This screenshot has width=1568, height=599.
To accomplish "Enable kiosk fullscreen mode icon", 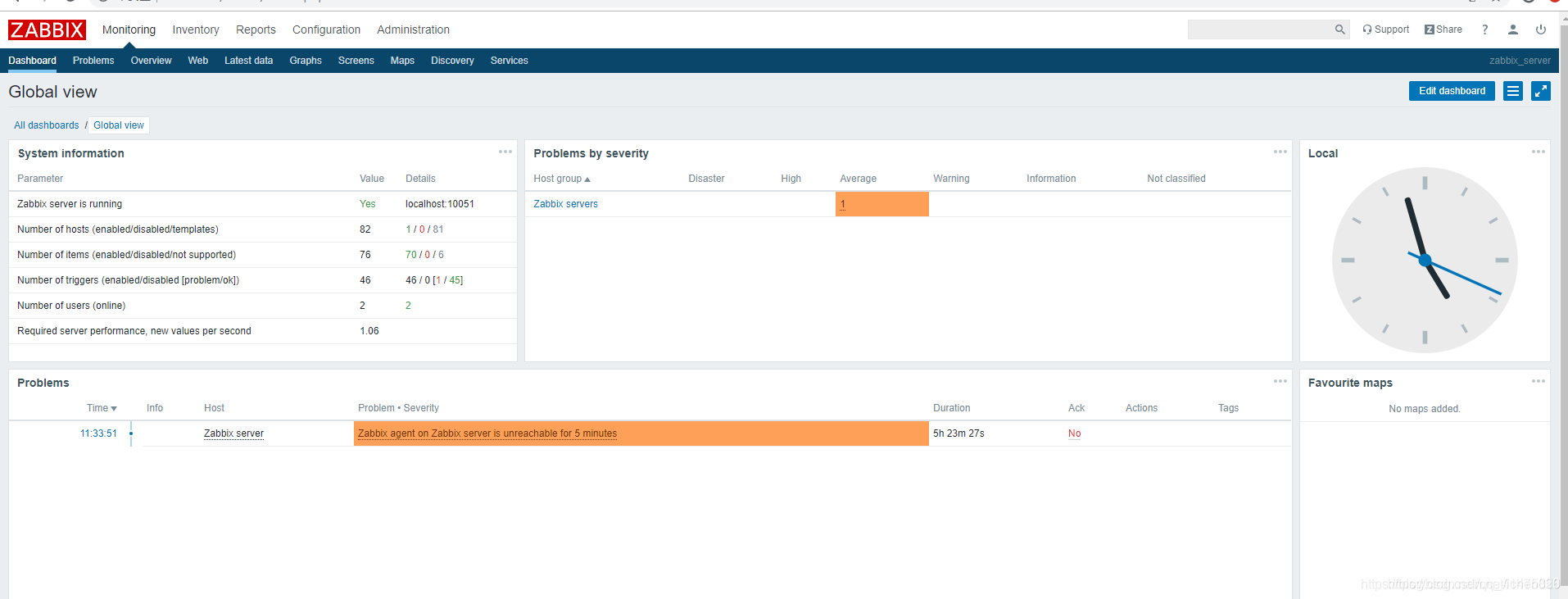I will click(x=1541, y=91).
